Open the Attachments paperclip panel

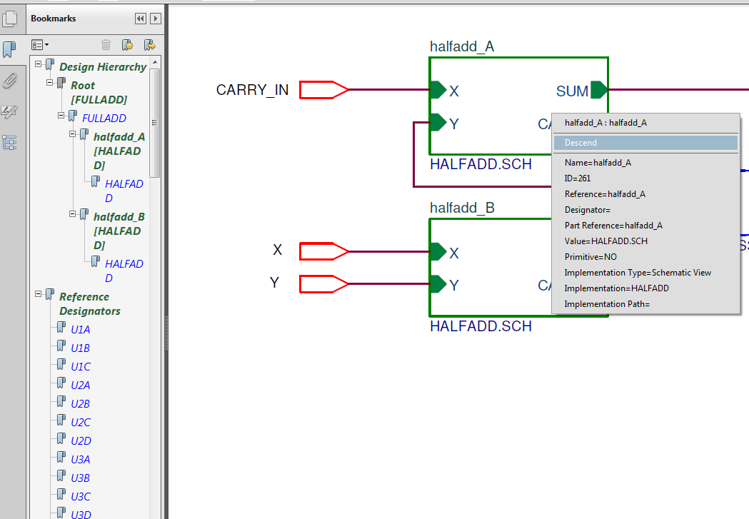coord(10,81)
